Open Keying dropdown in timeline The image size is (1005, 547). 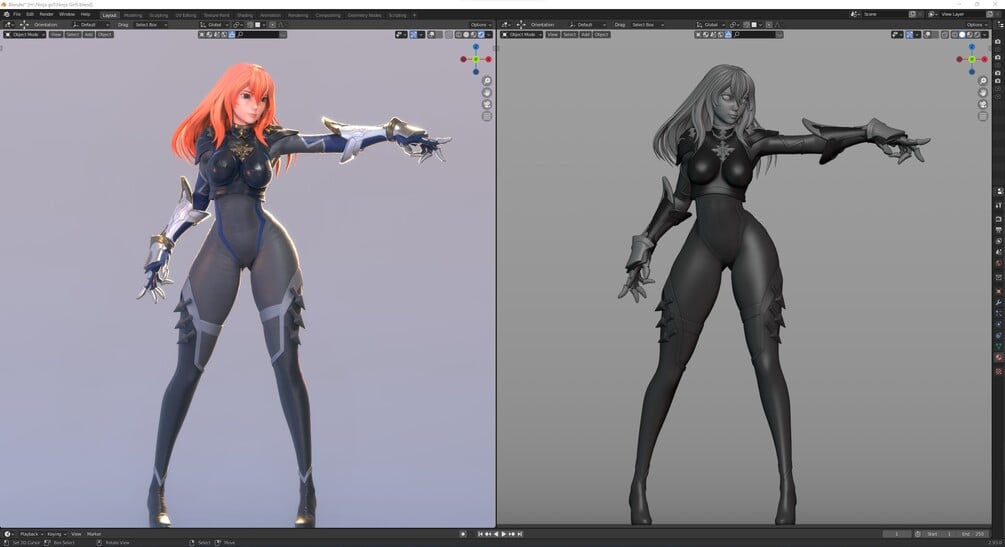(x=57, y=534)
